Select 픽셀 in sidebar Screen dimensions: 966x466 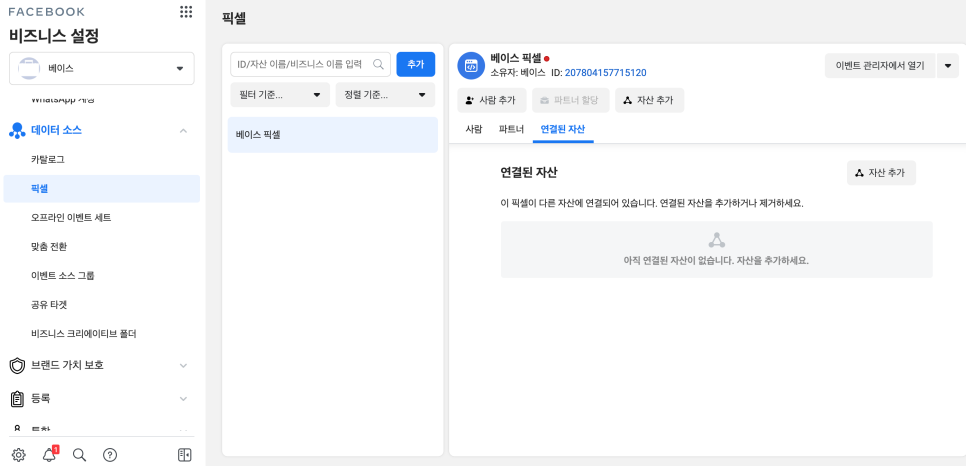click(x=102, y=189)
